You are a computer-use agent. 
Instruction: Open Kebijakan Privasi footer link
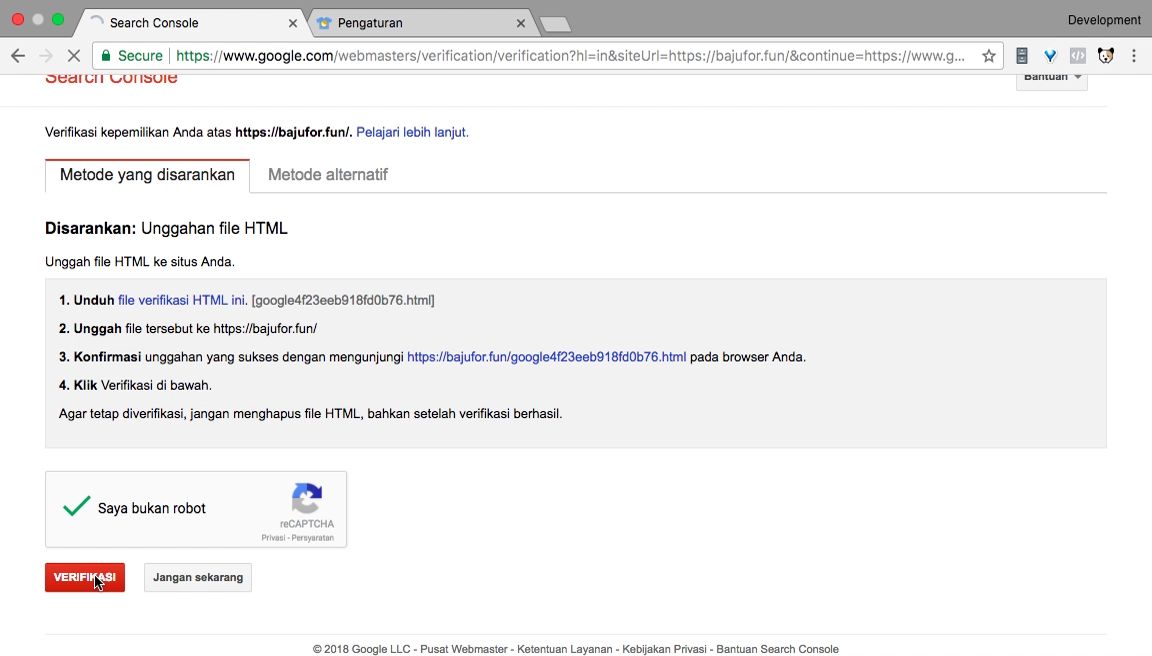pos(664,649)
